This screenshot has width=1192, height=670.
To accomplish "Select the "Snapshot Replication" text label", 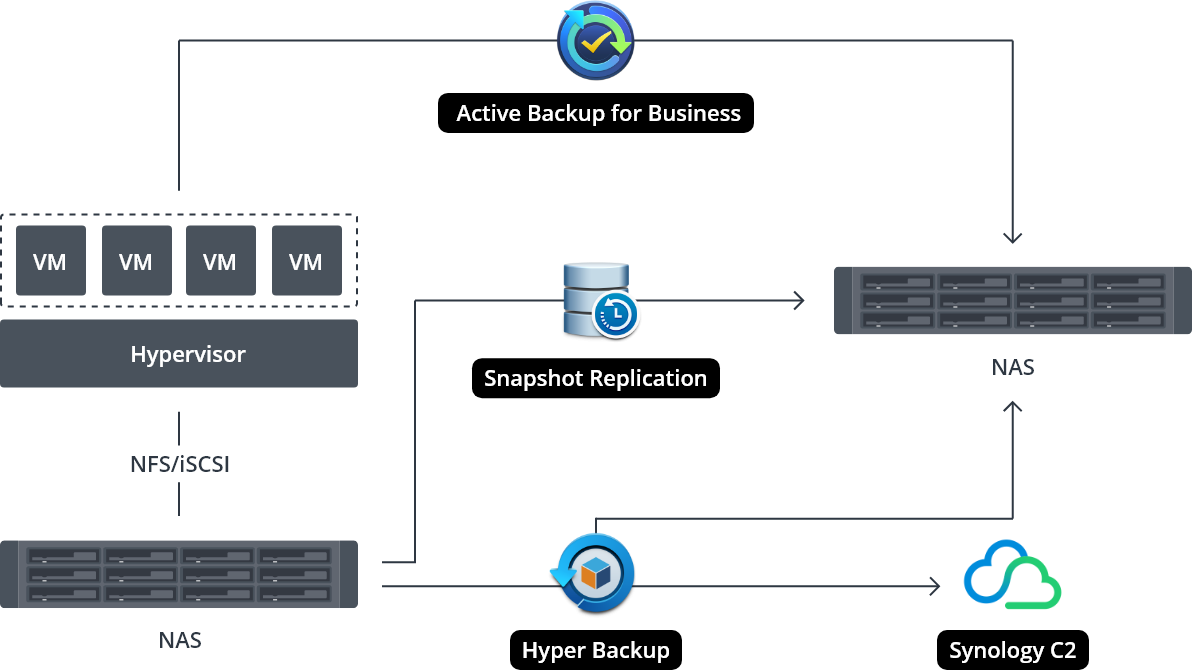I will [x=595, y=378].
